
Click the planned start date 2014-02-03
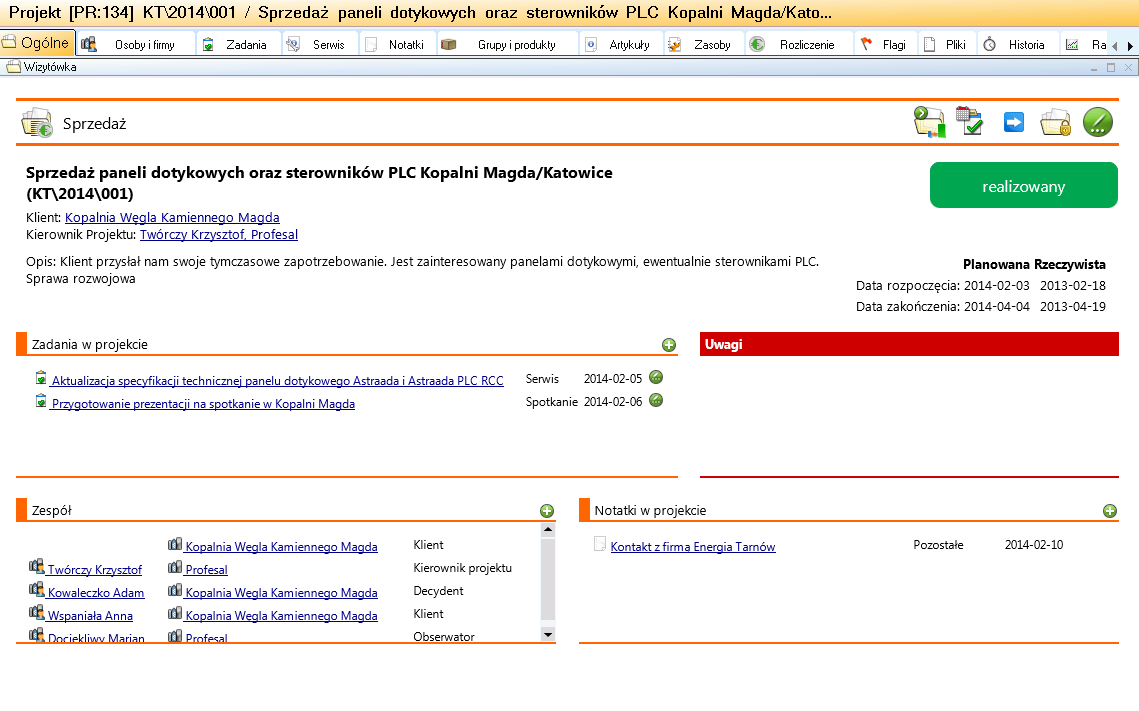coord(997,285)
